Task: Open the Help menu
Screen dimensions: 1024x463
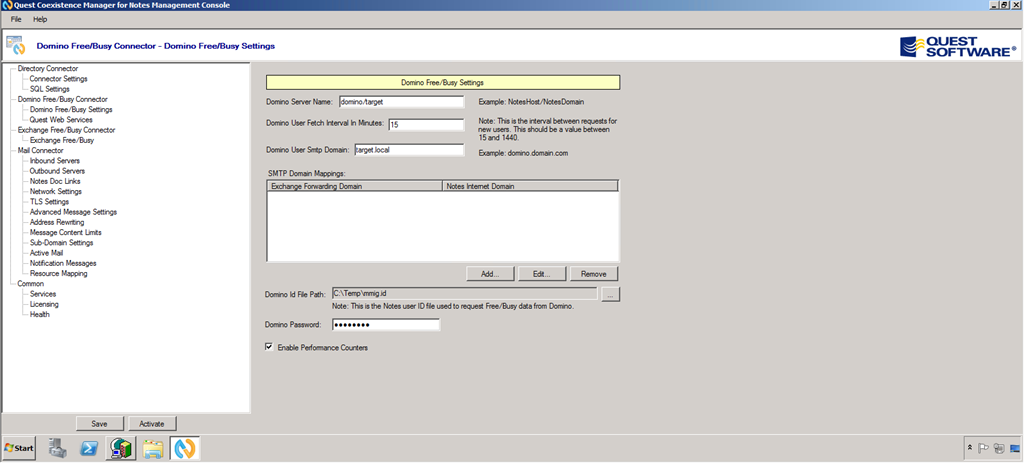Action: (x=40, y=20)
